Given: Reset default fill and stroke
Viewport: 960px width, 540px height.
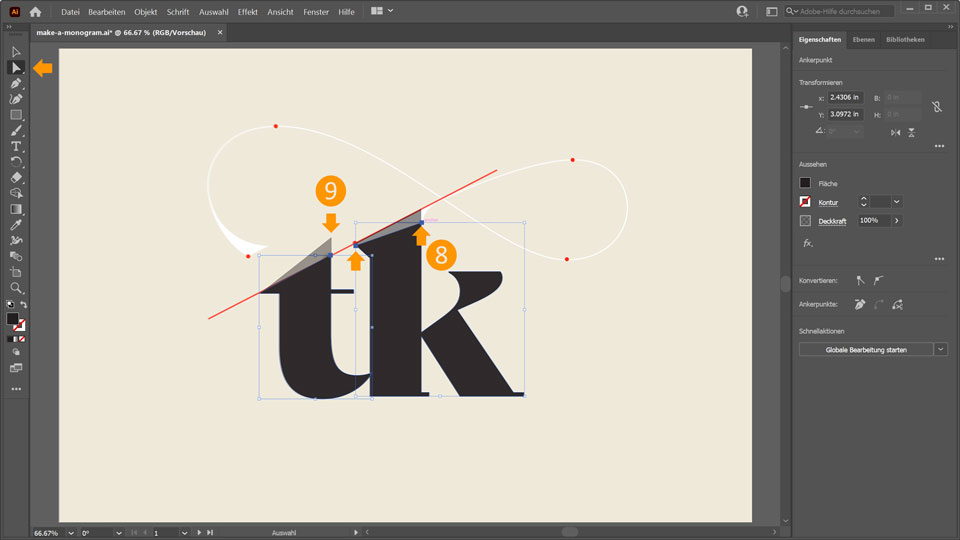Looking at the screenshot, I should tap(10, 304).
